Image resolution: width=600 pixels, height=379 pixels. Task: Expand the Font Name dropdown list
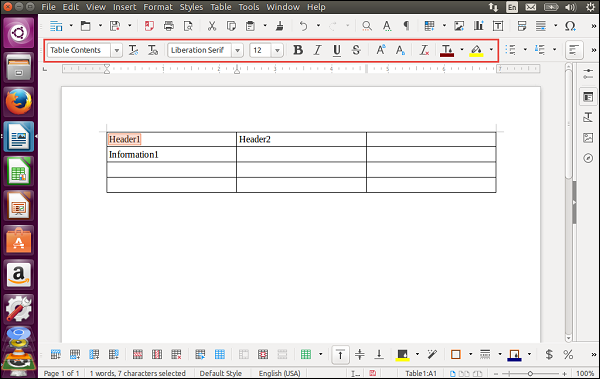(x=237, y=50)
